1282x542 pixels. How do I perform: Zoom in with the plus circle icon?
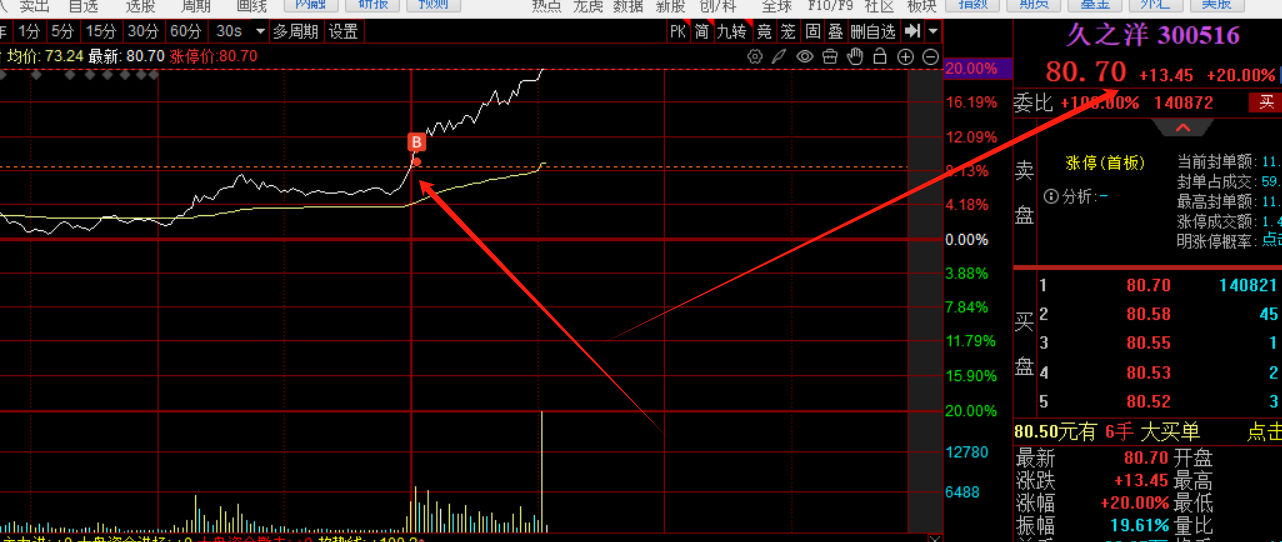(x=907, y=57)
